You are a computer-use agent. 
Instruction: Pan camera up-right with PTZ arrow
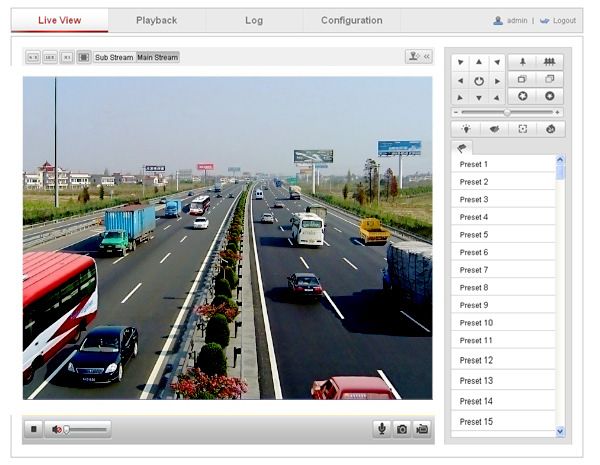(497, 62)
